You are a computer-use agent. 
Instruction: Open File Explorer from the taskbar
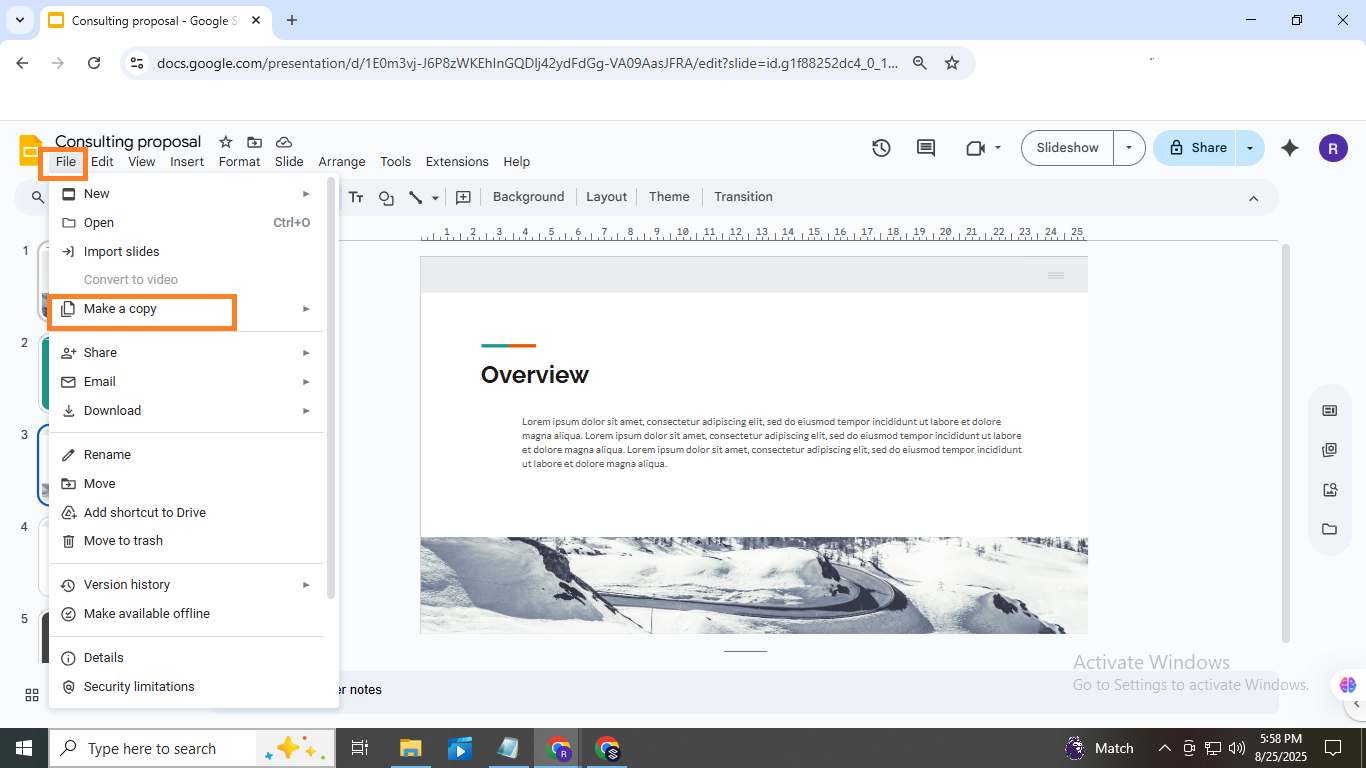[x=410, y=748]
